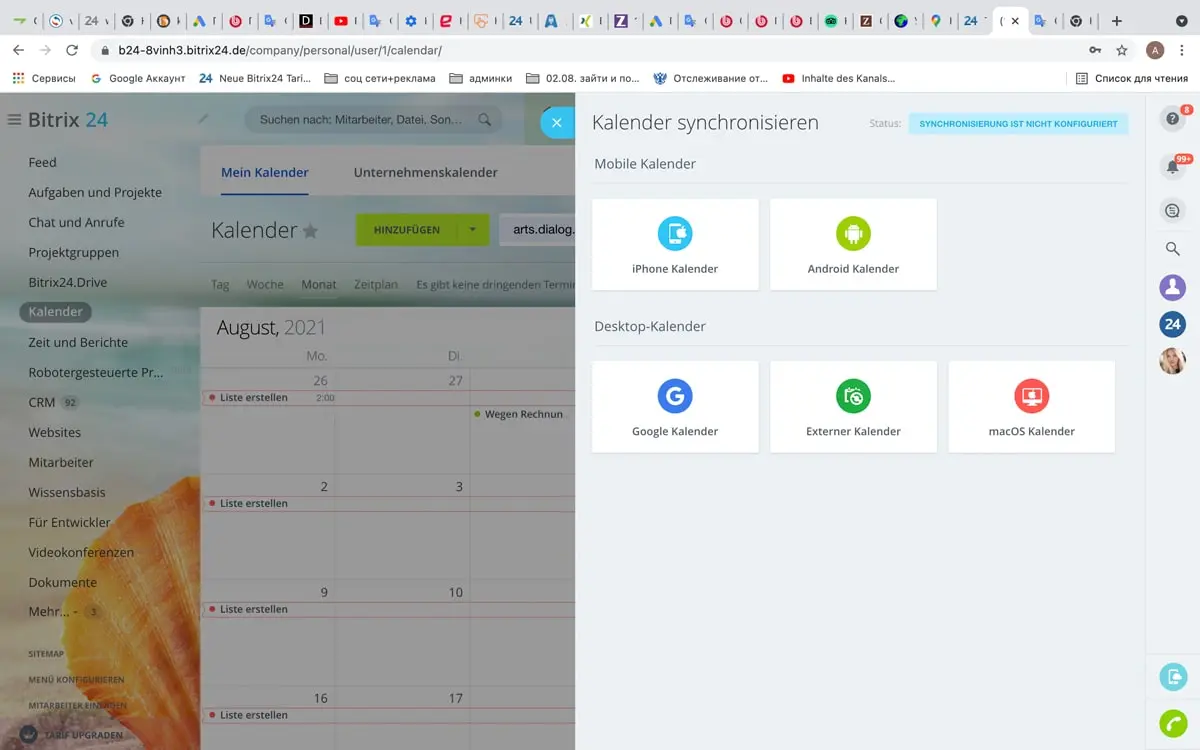Reload the page with the refresh icon
The height and width of the screenshot is (750, 1200).
click(72, 50)
